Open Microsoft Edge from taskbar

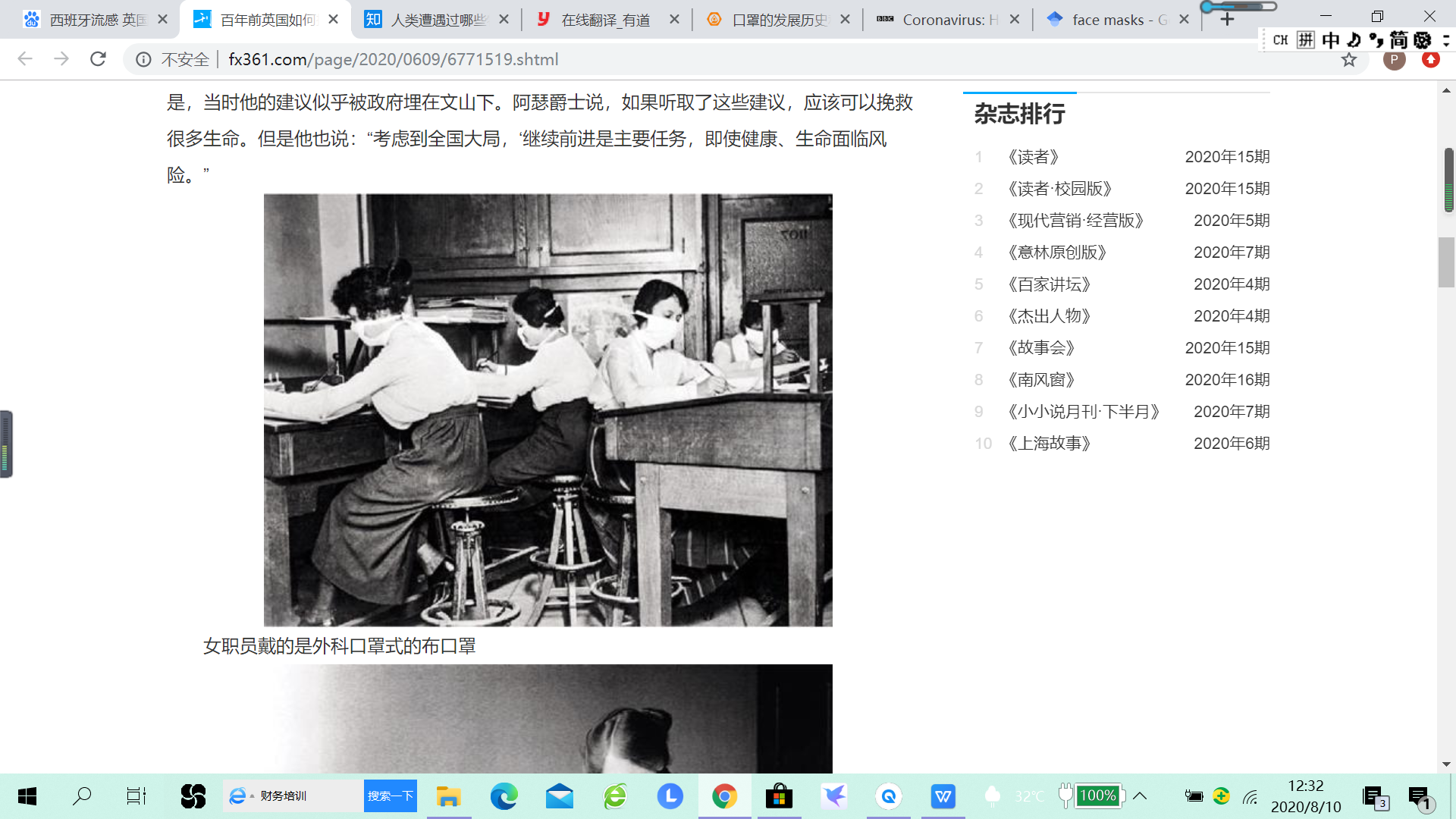[x=504, y=796]
